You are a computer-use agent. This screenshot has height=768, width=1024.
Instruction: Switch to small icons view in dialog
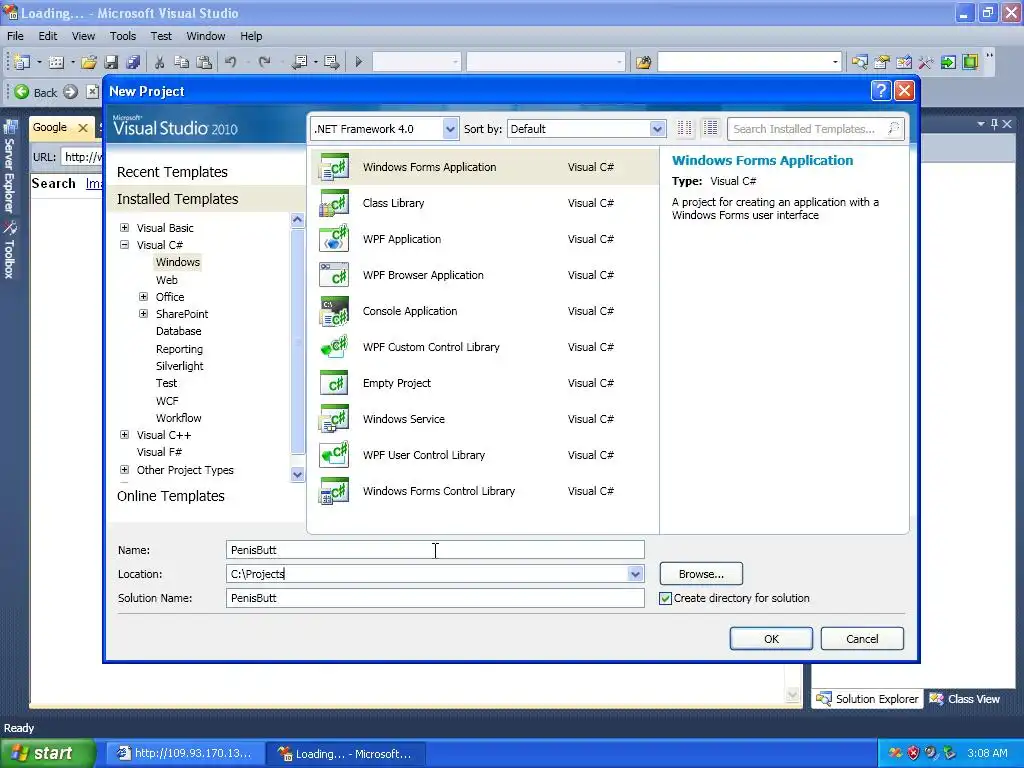(x=684, y=129)
